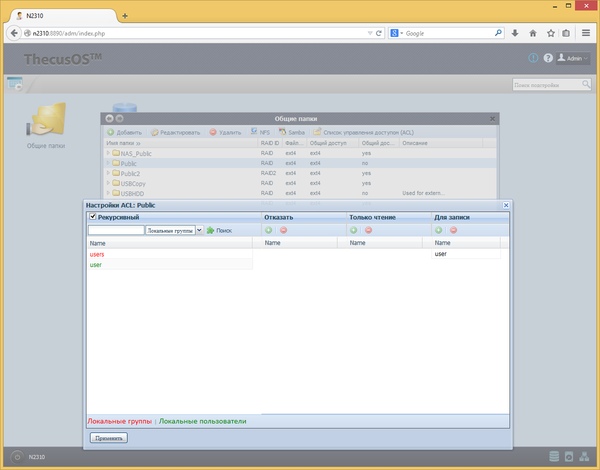Open Firefox downloads arrow icon

pyautogui.click(x=515, y=33)
